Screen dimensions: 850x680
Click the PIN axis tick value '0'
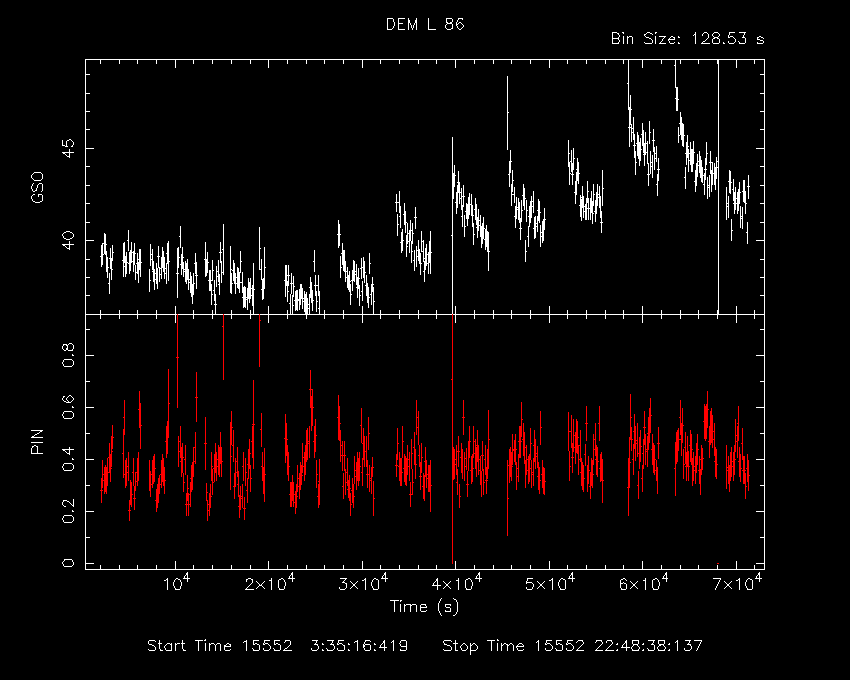(68, 563)
